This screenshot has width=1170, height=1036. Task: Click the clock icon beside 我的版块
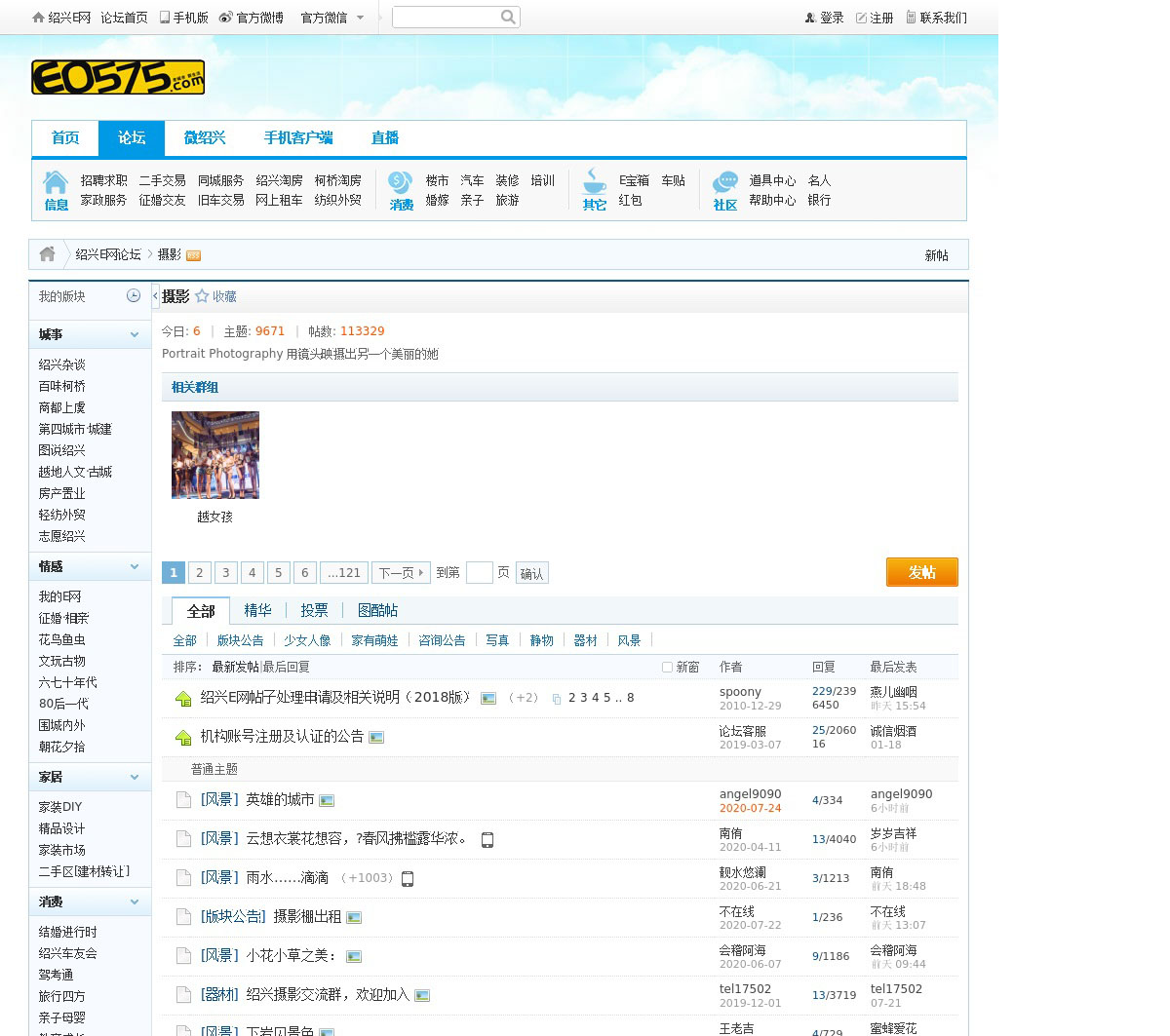pyautogui.click(x=134, y=295)
